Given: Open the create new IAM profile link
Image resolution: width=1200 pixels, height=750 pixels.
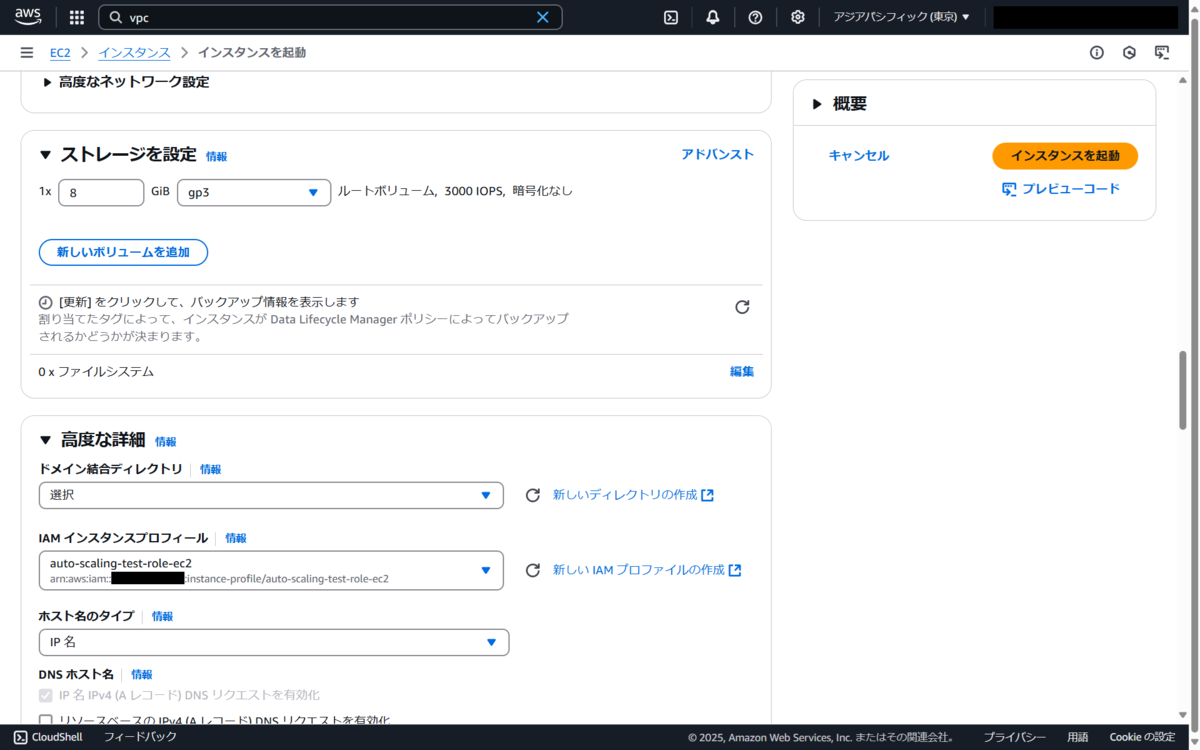Looking at the screenshot, I should (647, 570).
